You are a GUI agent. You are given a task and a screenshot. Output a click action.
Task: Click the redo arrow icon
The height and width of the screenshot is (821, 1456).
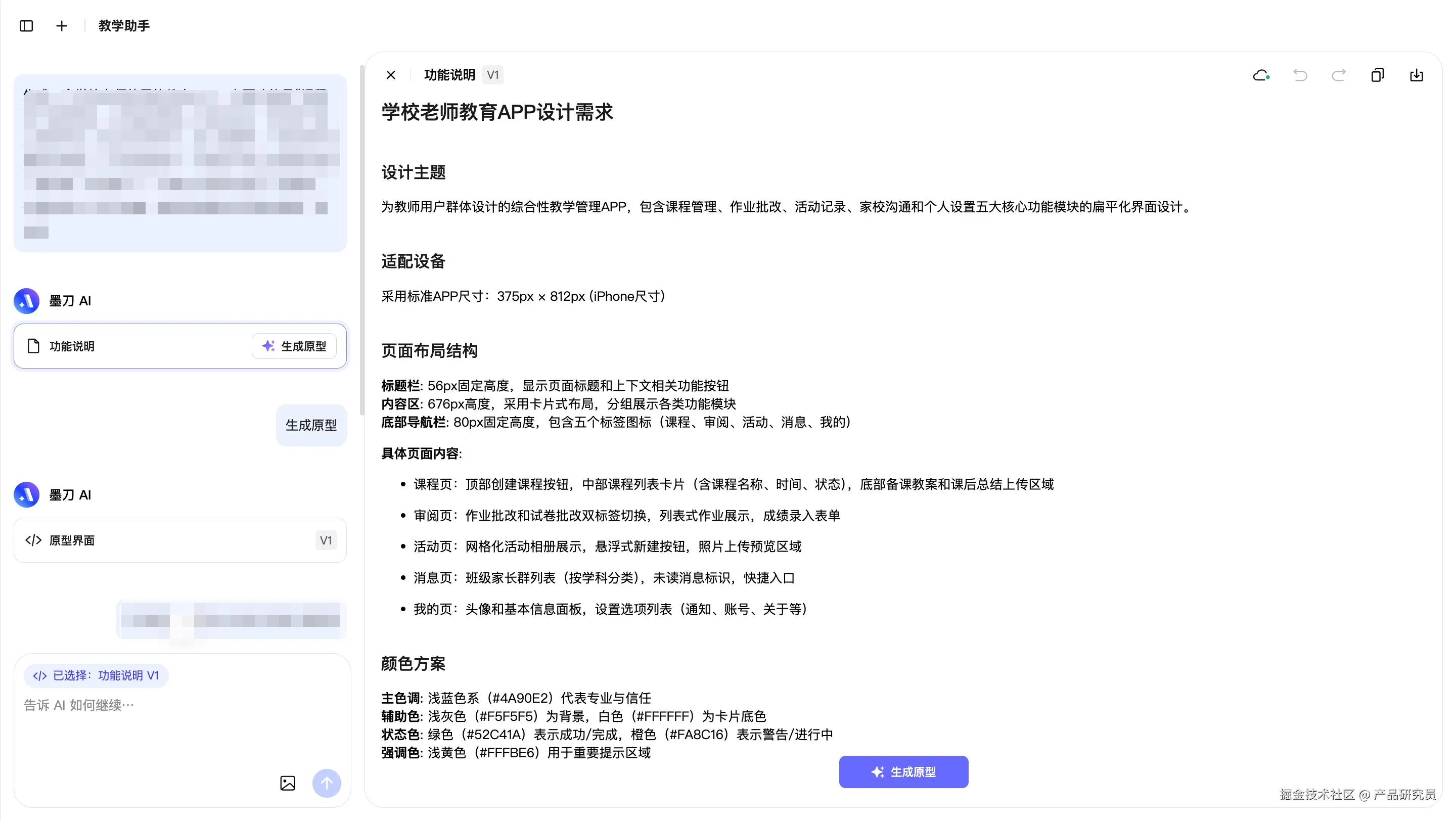[1338, 75]
